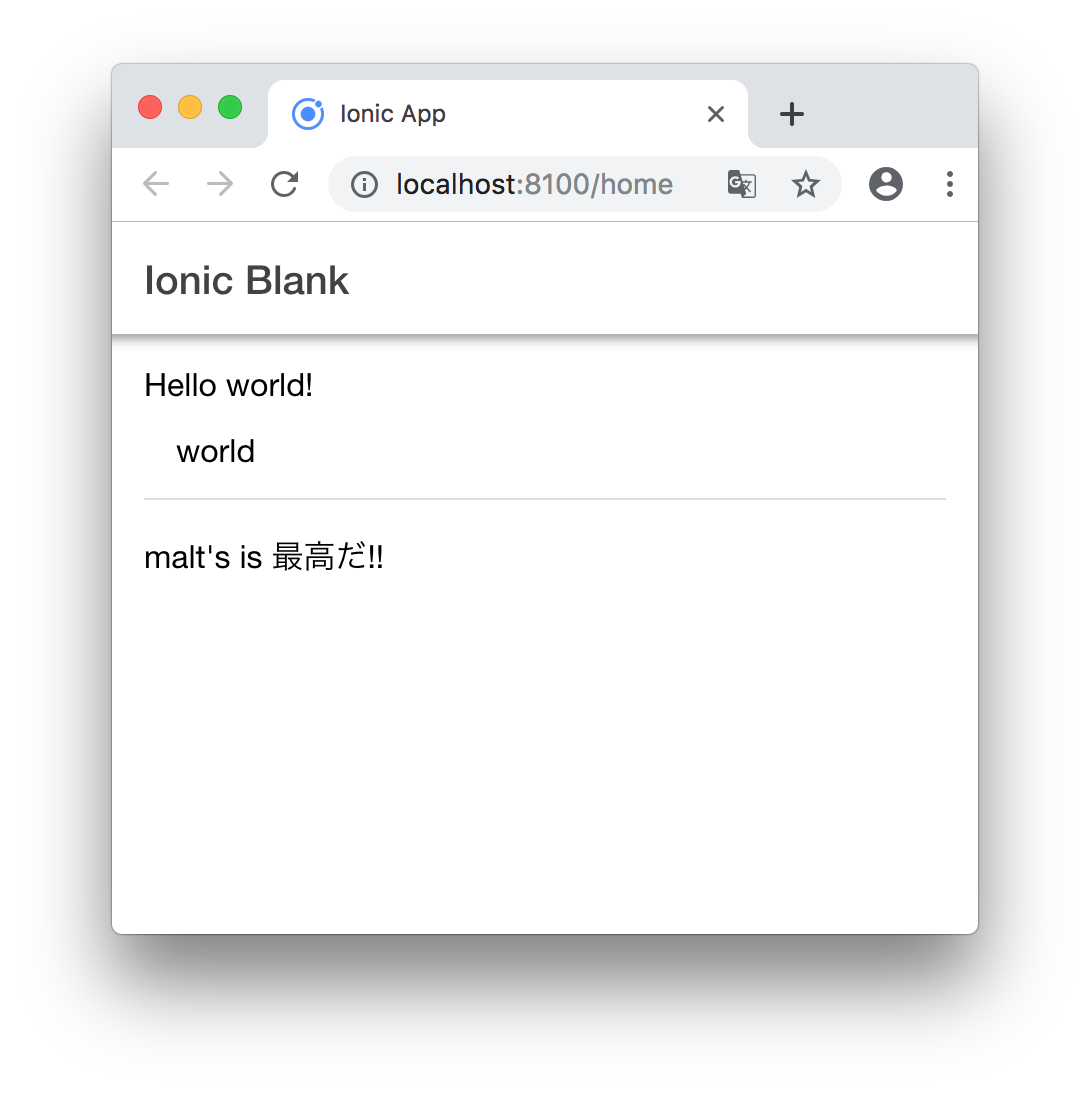Screen dimensions: 1090x1094
Task: Open Google Translate icon in address bar
Action: (741, 184)
